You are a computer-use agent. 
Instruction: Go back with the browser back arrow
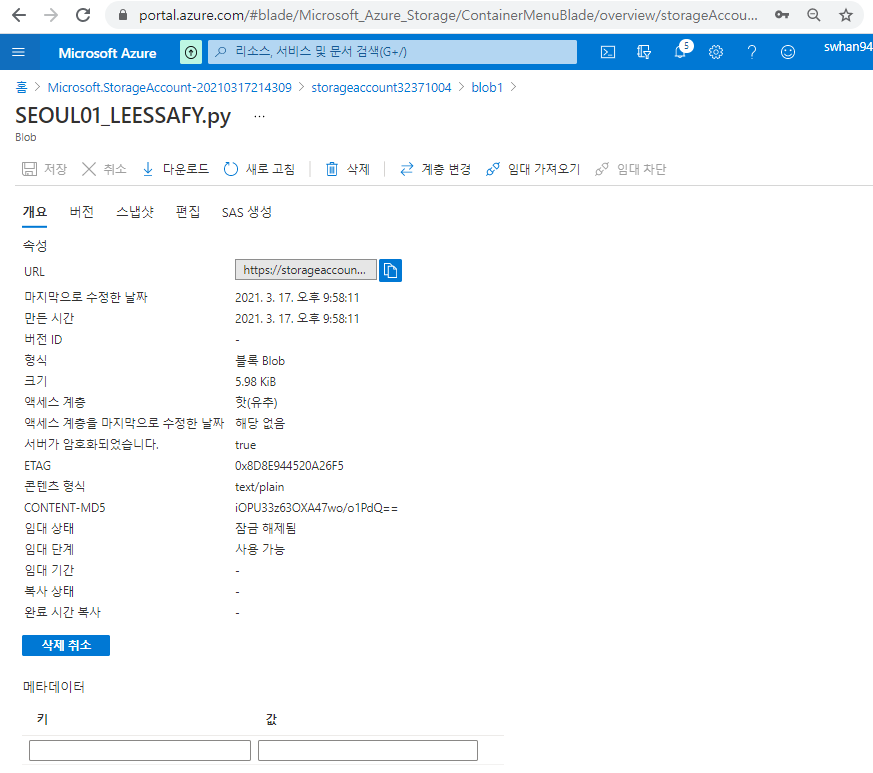pyautogui.click(x=19, y=15)
